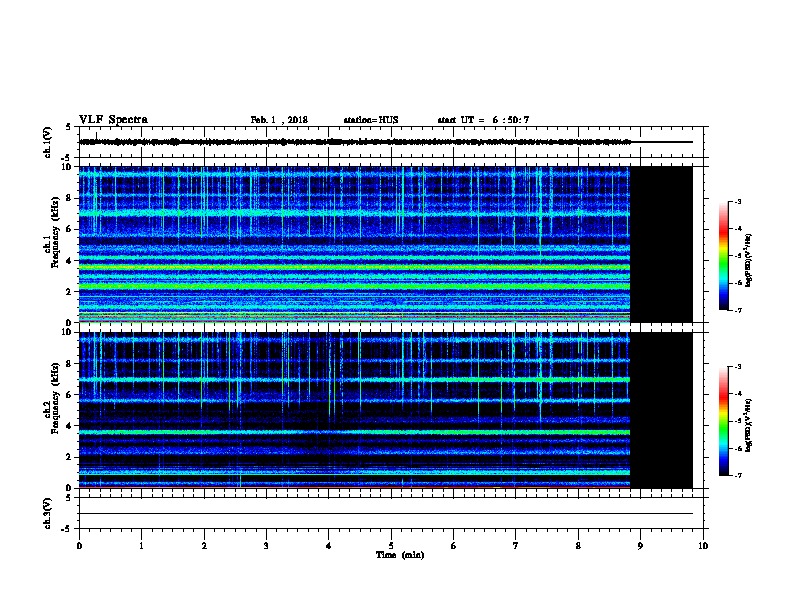Click the "Time (min)" x-axis title
792x612 pixels.
pyautogui.click(x=400, y=555)
